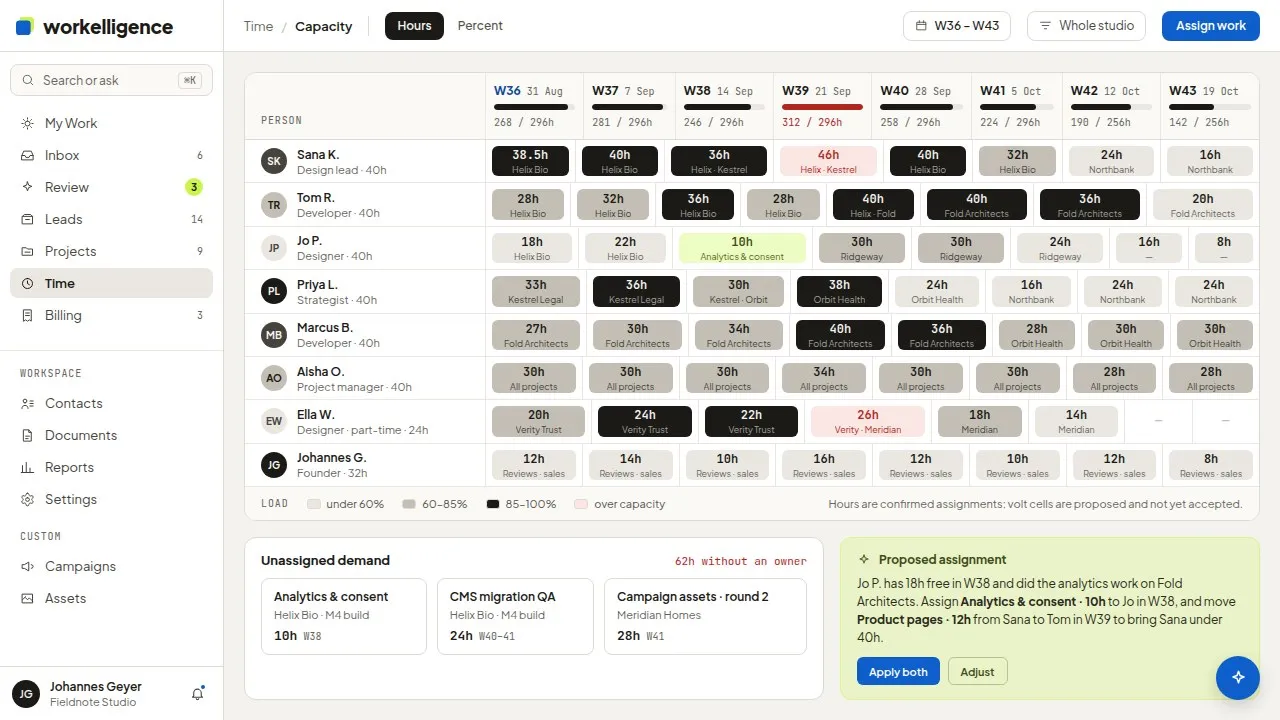The width and height of the screenshot is (1280, 720).
Task: Open the Analytics & consent demand card
Action: coord(343,616)
